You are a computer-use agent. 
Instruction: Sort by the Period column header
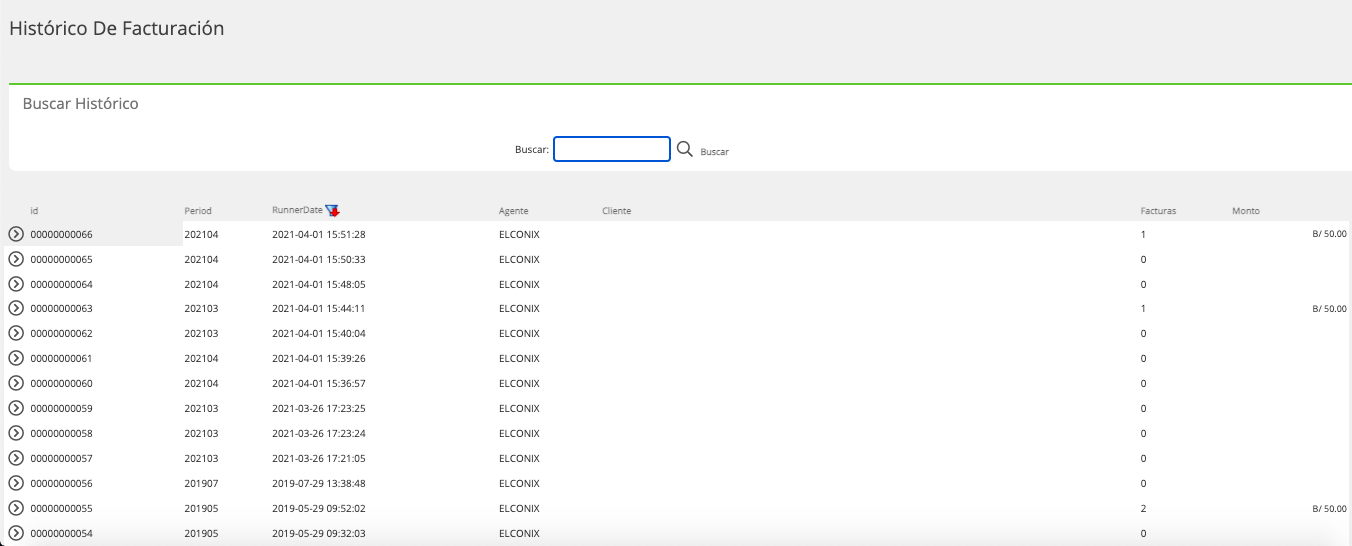click(198, 211)
